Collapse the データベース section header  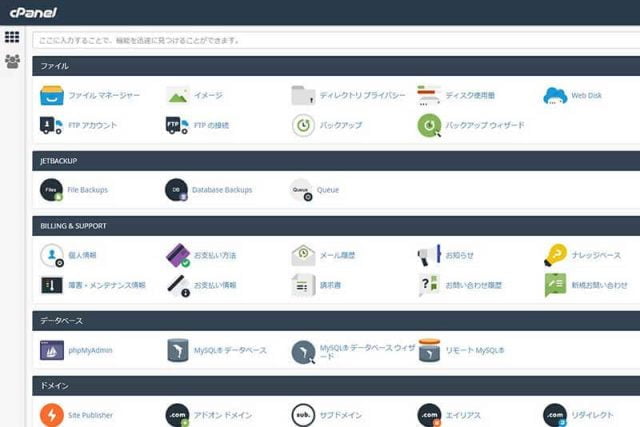[x=336, y=321]
